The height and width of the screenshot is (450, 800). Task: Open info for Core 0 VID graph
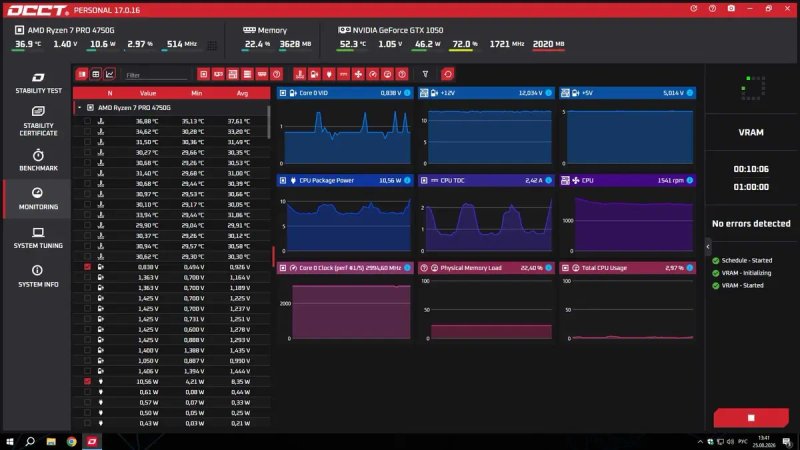[x=407, y=93]
